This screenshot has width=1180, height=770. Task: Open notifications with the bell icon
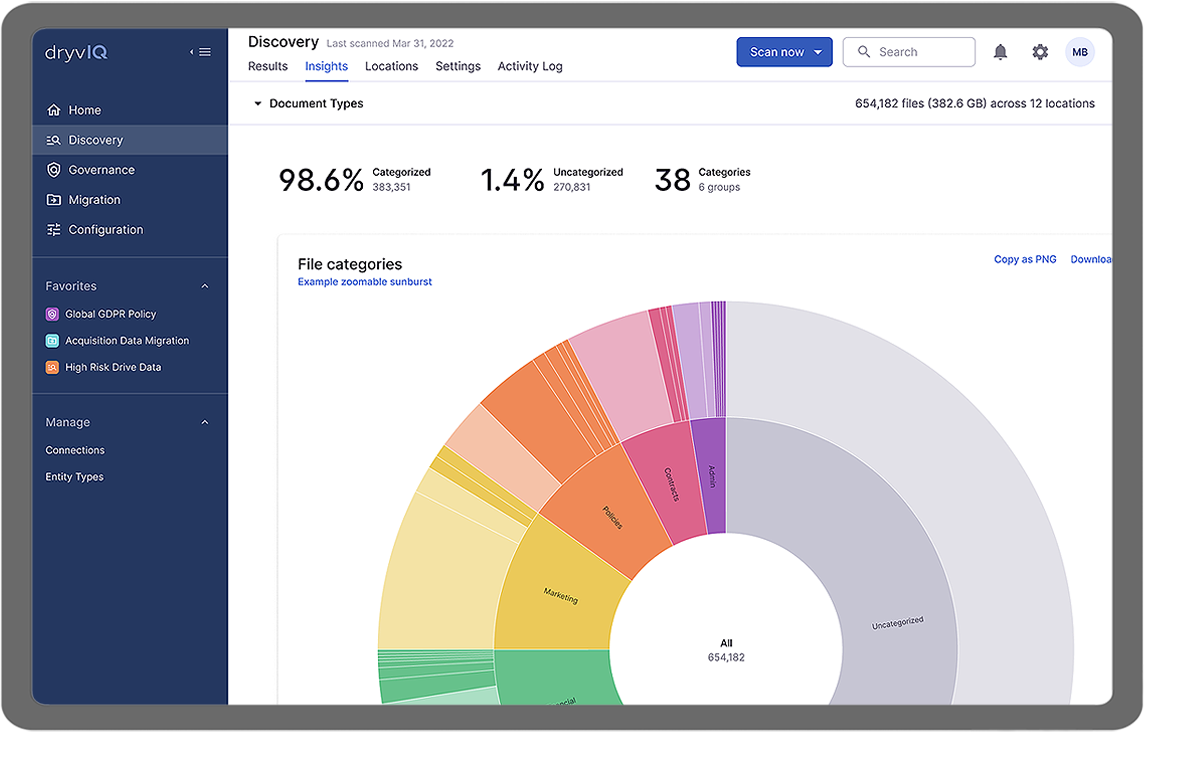1000,52
